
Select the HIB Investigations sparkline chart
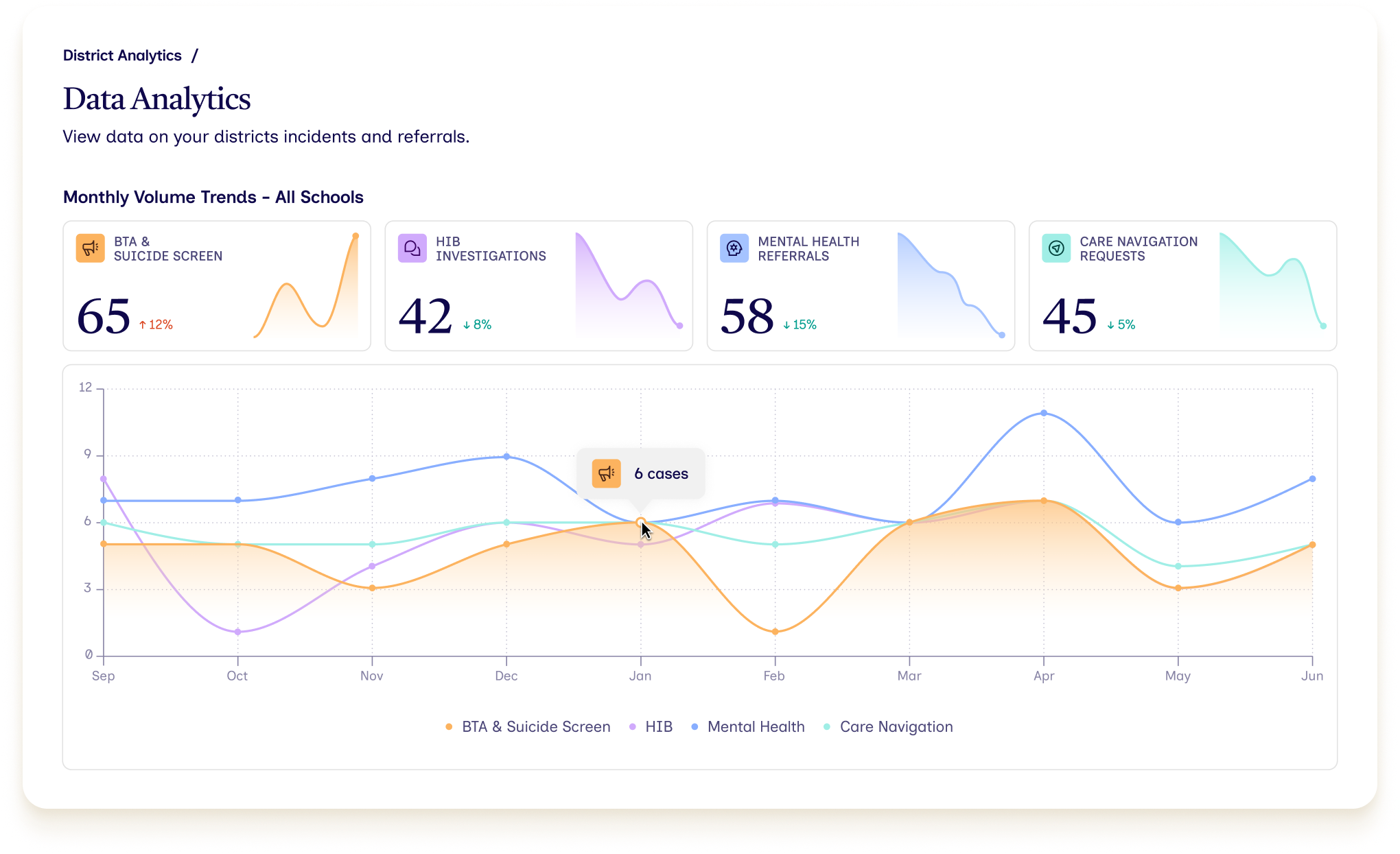[x=629, y=285]
